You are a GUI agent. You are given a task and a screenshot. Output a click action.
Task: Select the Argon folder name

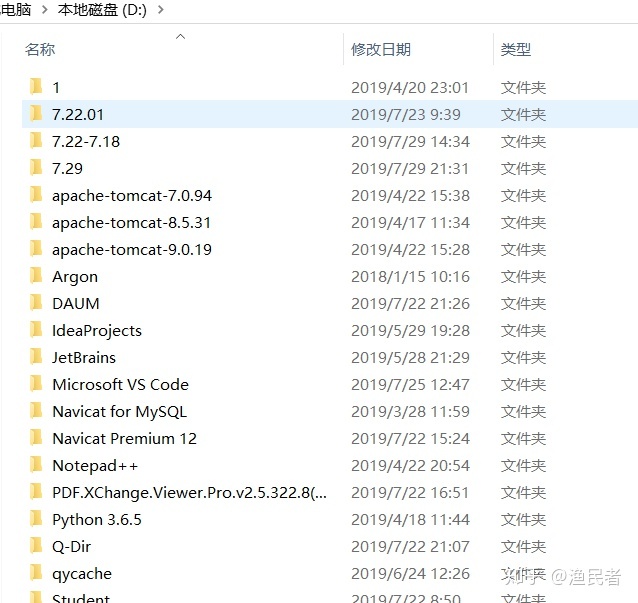click(x=75, y=277)
